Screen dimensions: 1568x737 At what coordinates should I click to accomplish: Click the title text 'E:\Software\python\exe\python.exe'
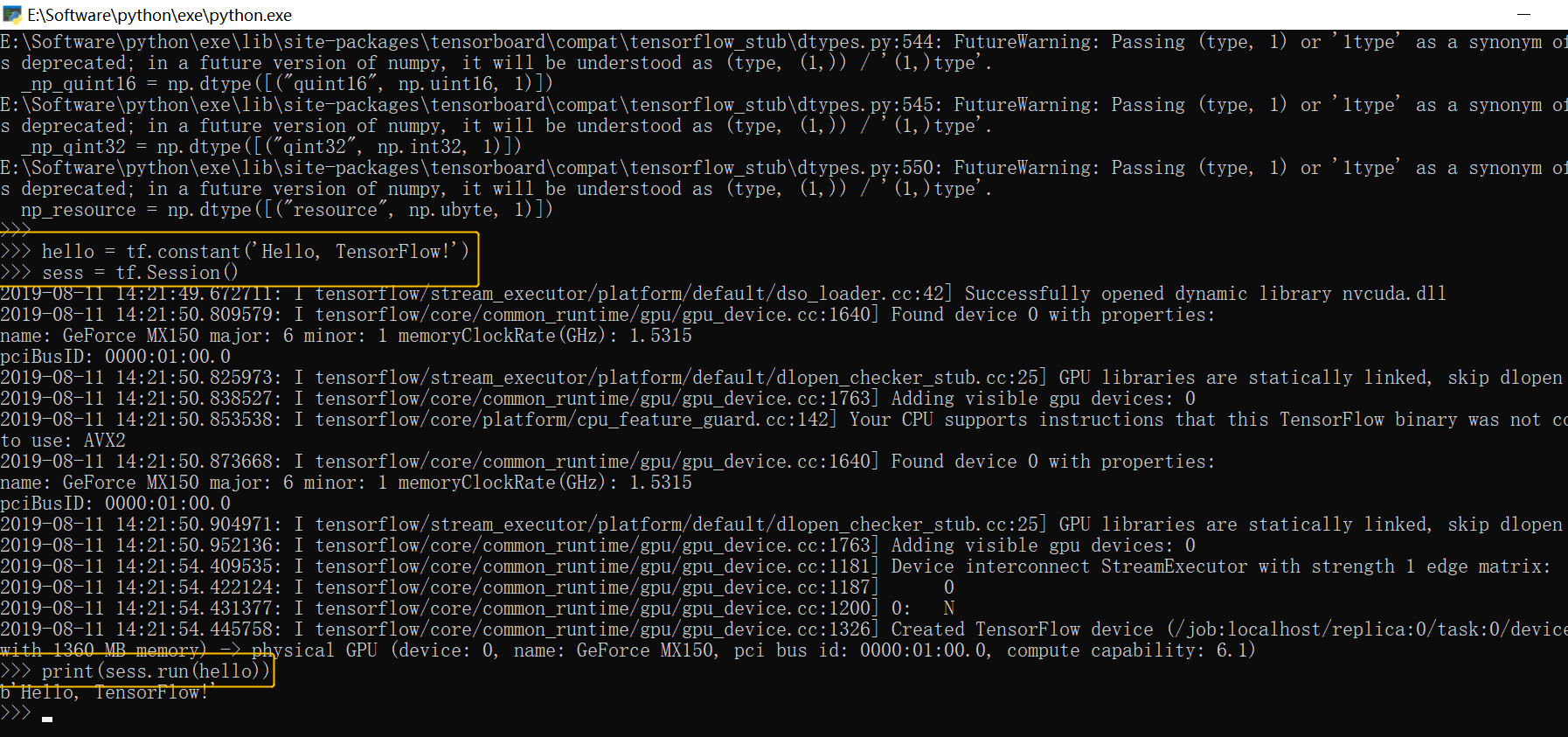point(160,15)
